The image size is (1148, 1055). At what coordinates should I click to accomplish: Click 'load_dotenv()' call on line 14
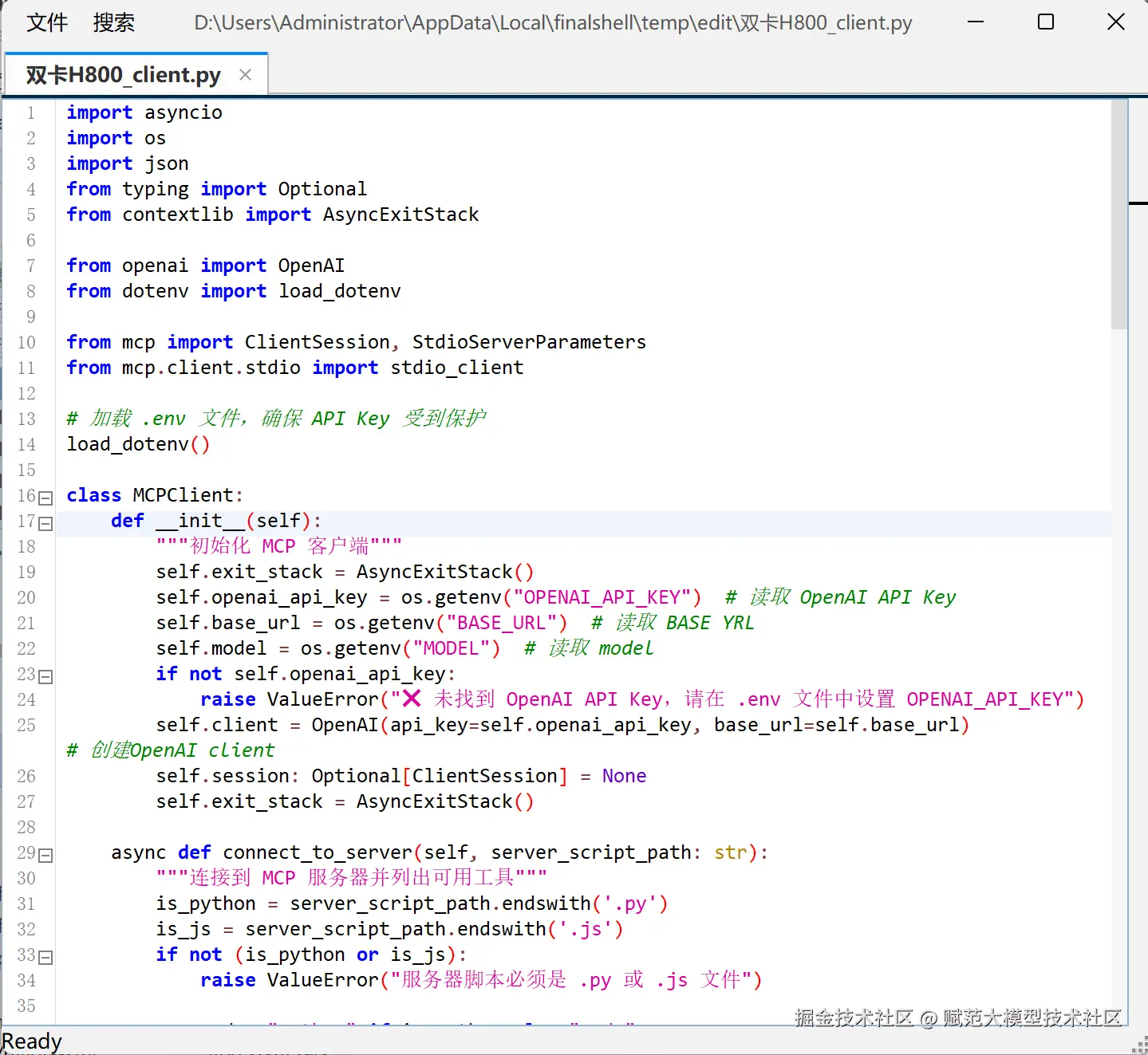tap(138, 444)
